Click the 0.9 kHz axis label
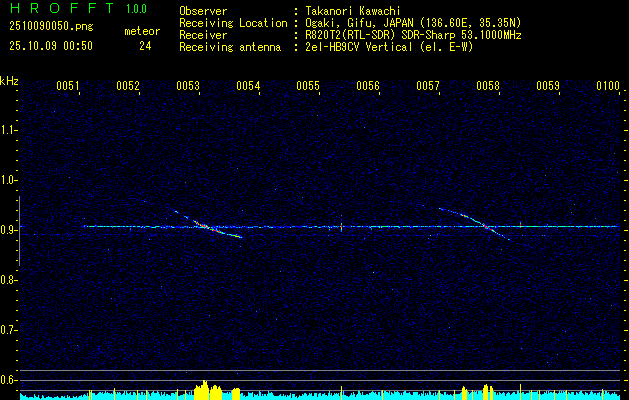This screenshot has height=400, width=629. [8, 230]
